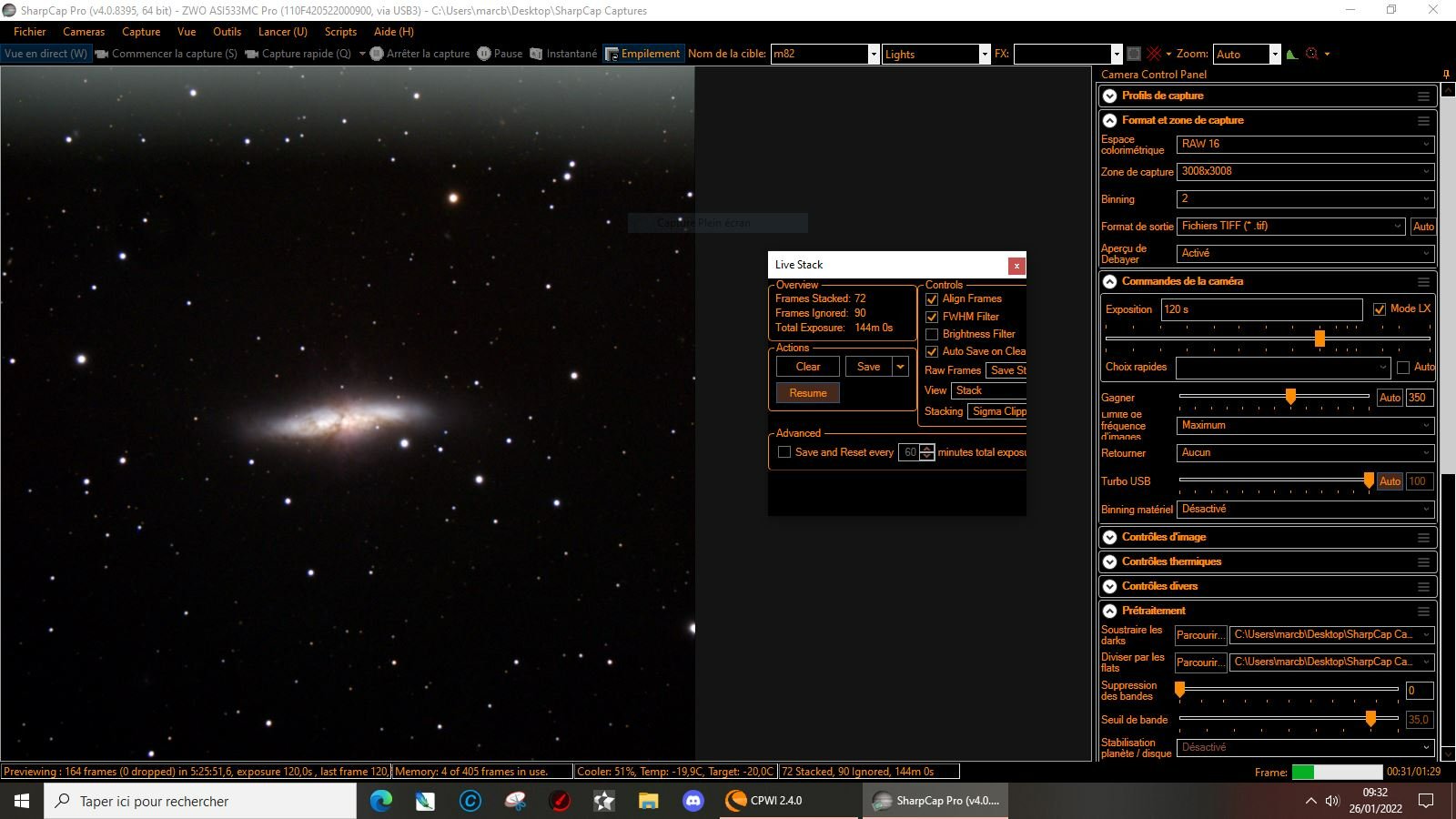Open Format de sortie Fichiers TIFF dropdown
Viewport: 1456px width, 819px height.
[1292, 226]
